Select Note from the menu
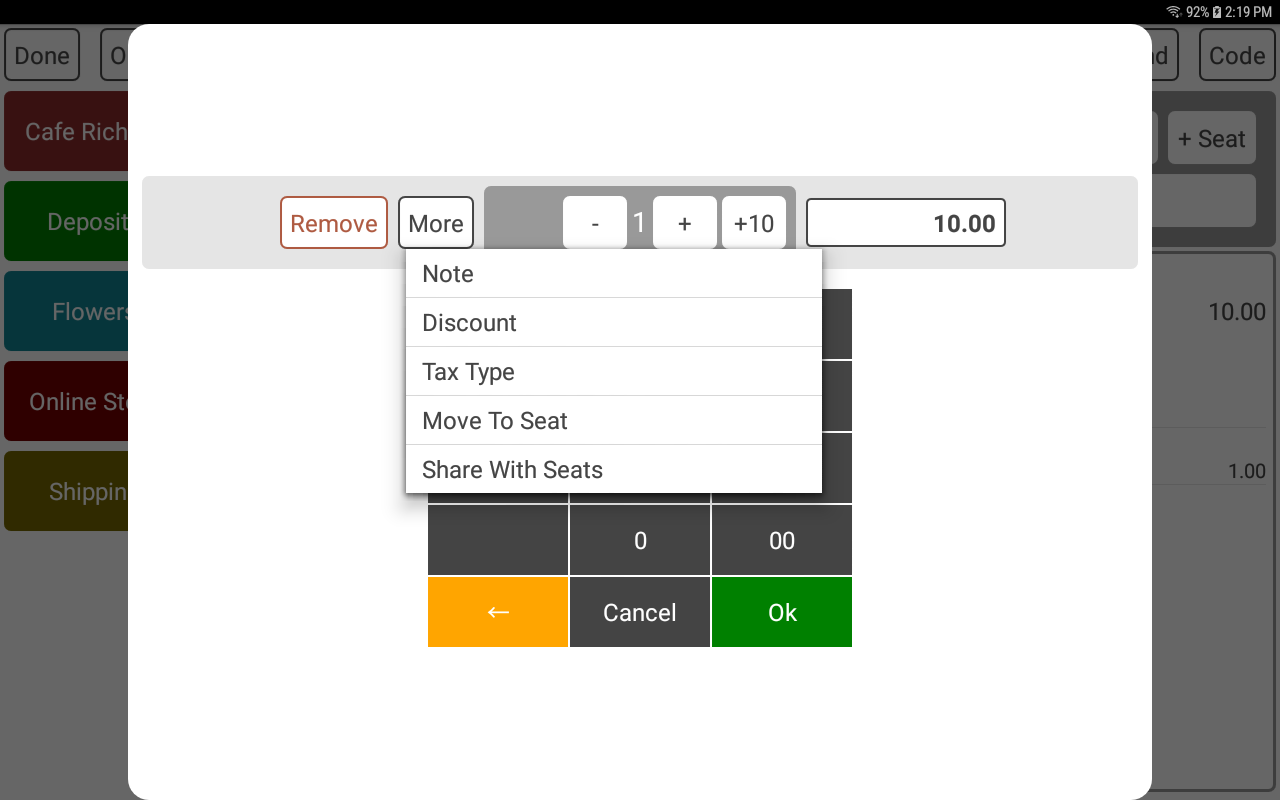Screen dimensions: 1280x800 [x=614, y=274]
